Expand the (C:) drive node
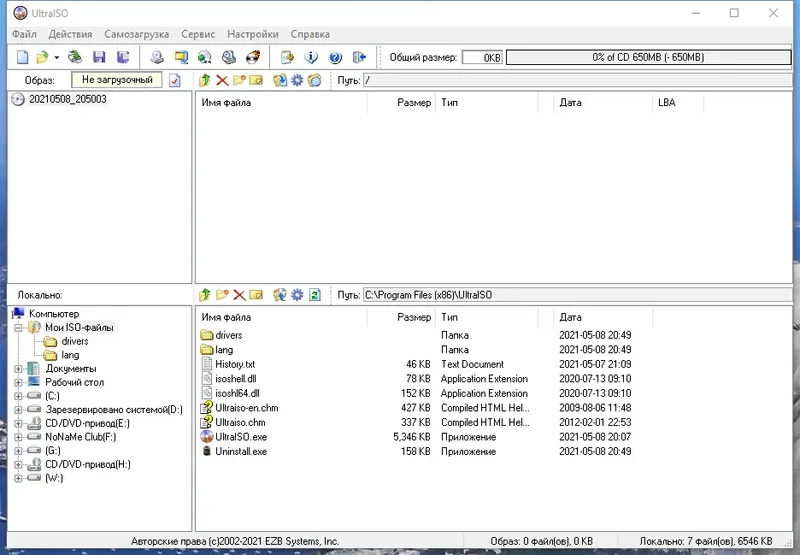Image resolution: width=800 pixels, height=555 pixels. click(x=18, y=396)
